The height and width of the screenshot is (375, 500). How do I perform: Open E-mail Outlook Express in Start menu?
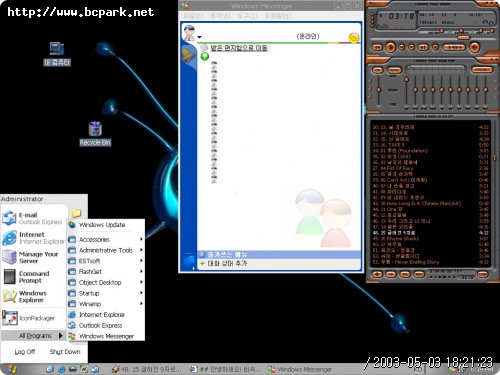[33, 218]
